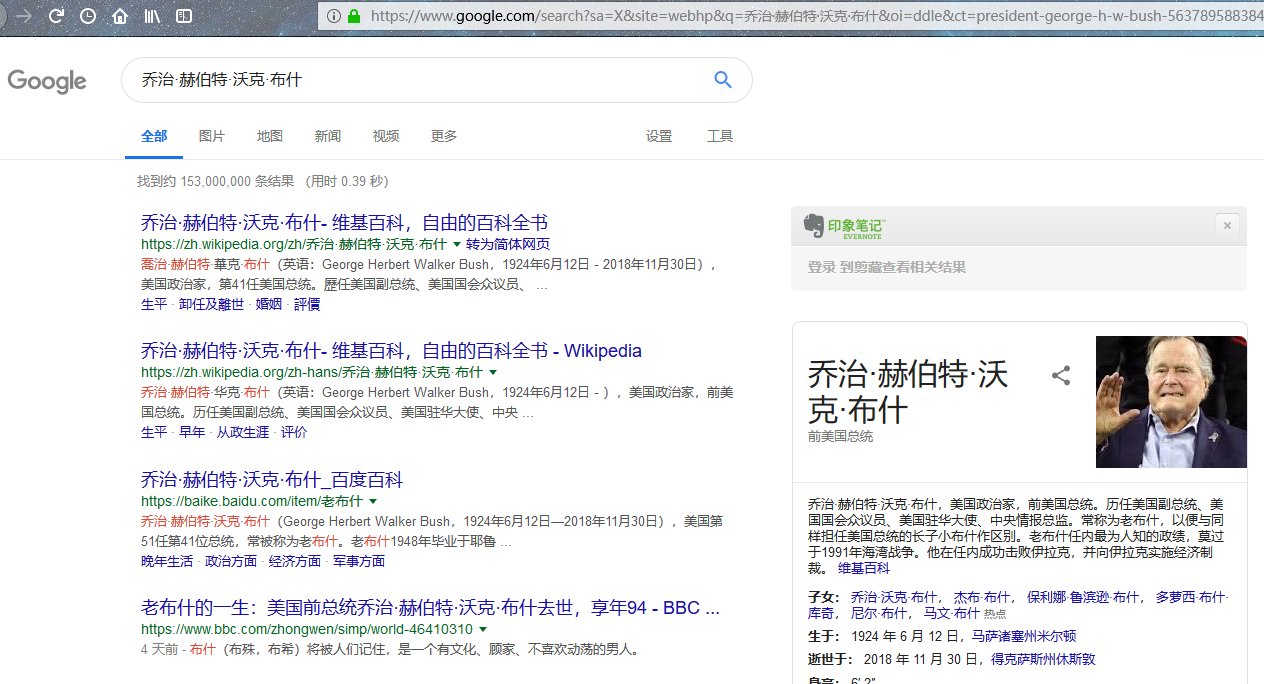This screenshot has width=1264, height=684.
Task: Open the George H. W. Bush photo
Action: click(x=1171, y=402)
